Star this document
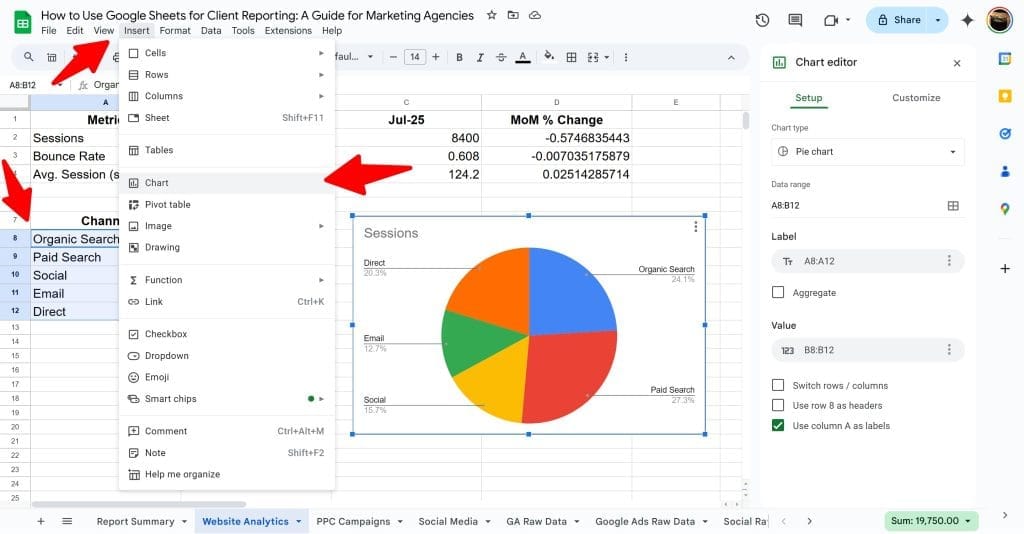Viewport: 1024px width, 534px height. (x=492, y=15)
